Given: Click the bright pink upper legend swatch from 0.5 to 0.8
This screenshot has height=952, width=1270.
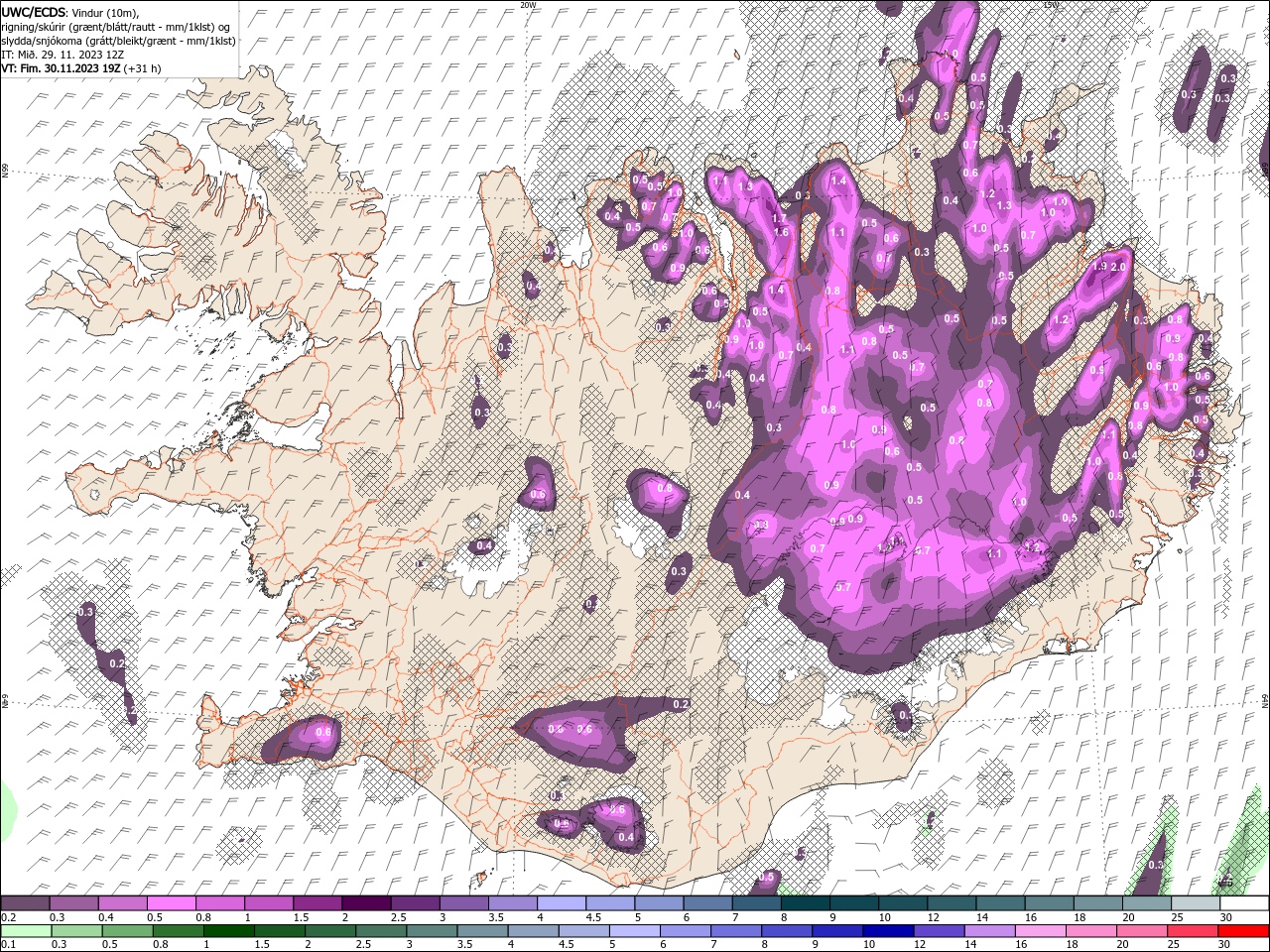Looking at the screenshot, I should coord(171,903).
